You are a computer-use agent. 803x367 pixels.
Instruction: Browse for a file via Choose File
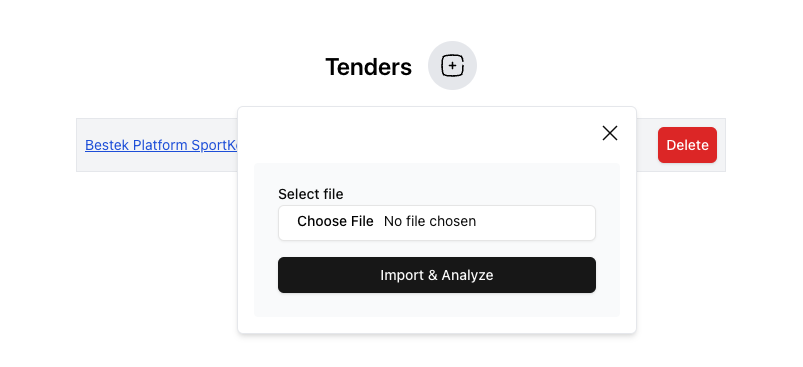(335, 221)
